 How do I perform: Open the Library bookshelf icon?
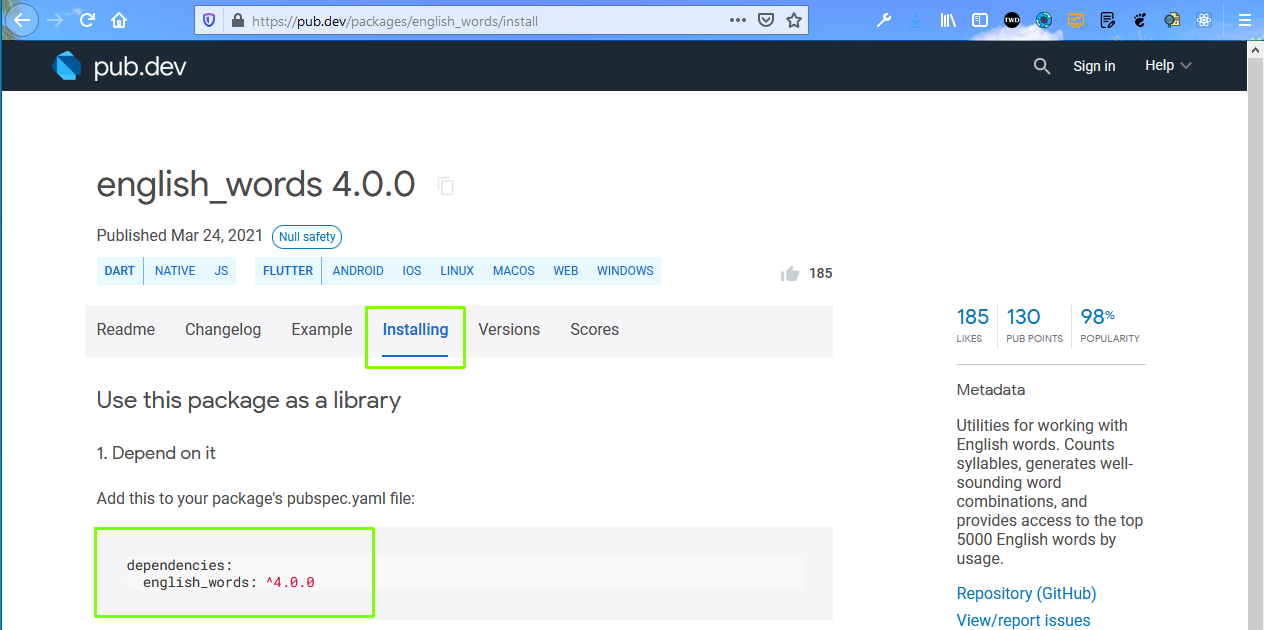tap(948, 20)
